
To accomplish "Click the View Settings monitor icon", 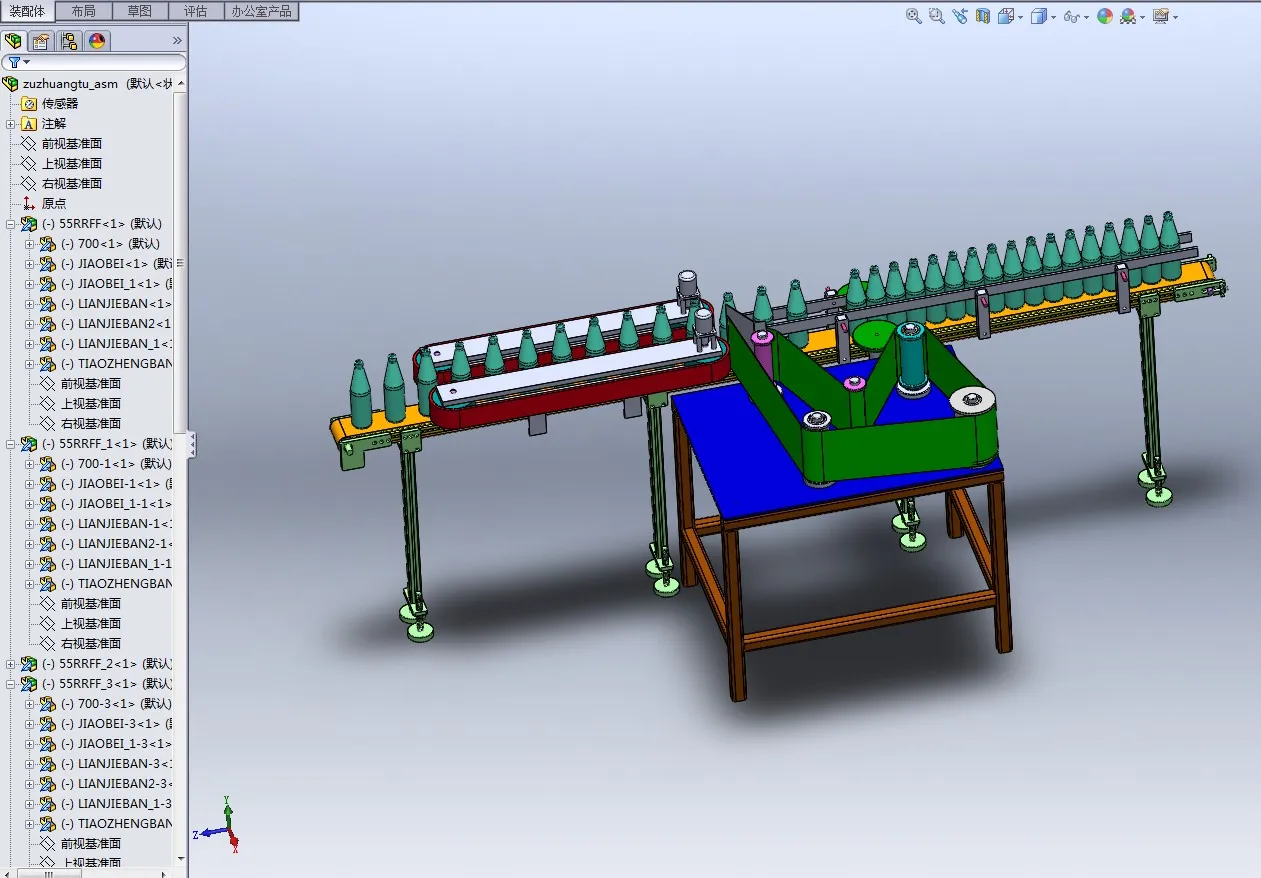I will click(1160, 16).
